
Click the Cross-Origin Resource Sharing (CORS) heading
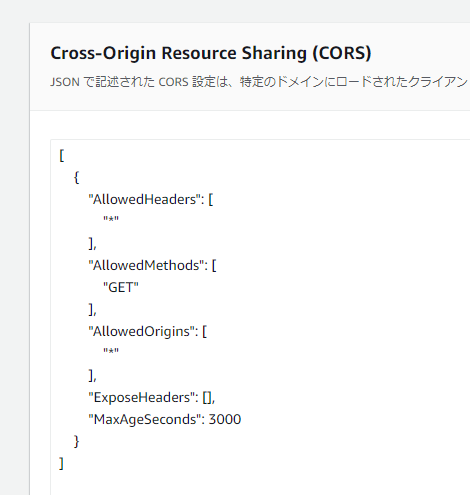211,53
